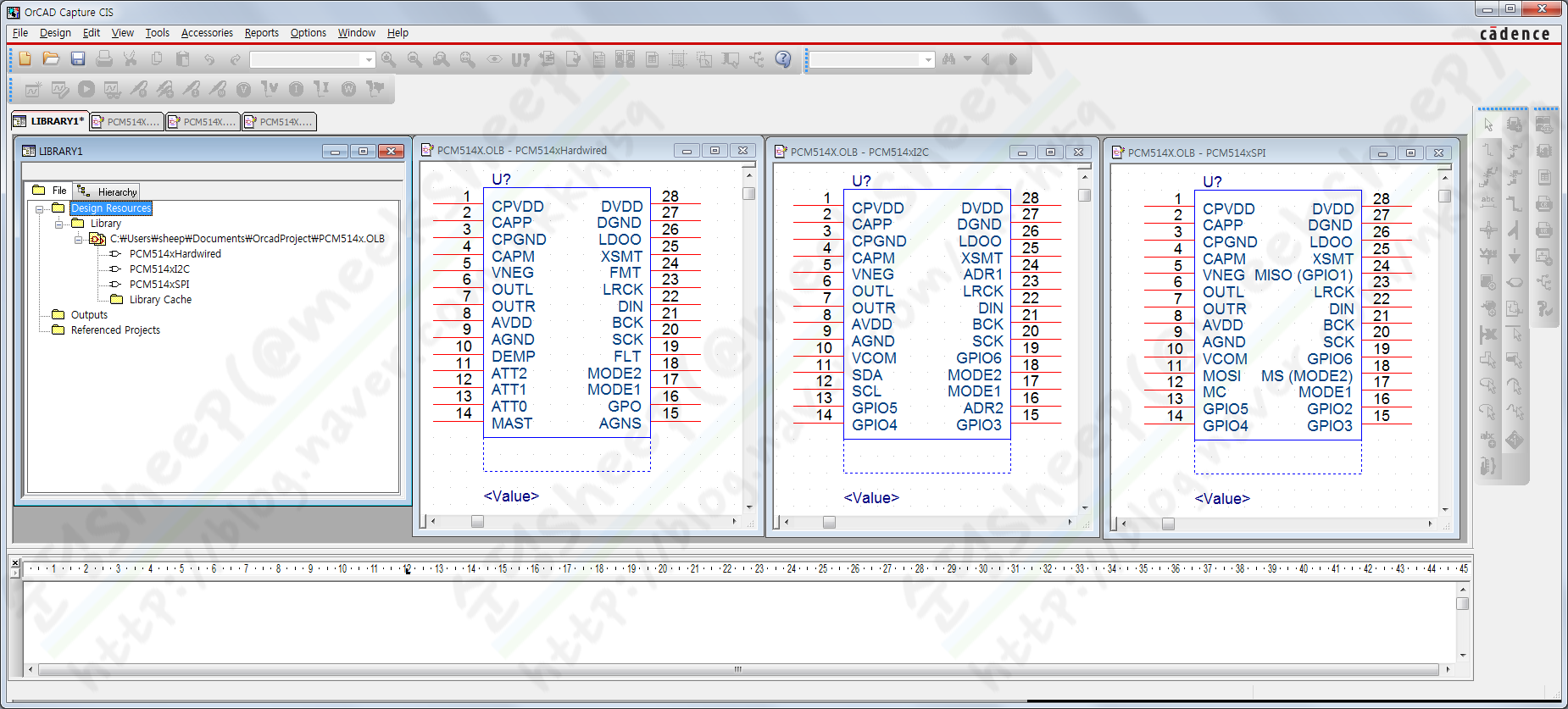Screen dimensions: 1568x709
Task: Click the Place Part icon in palette
Action: tap(1515, 125)
